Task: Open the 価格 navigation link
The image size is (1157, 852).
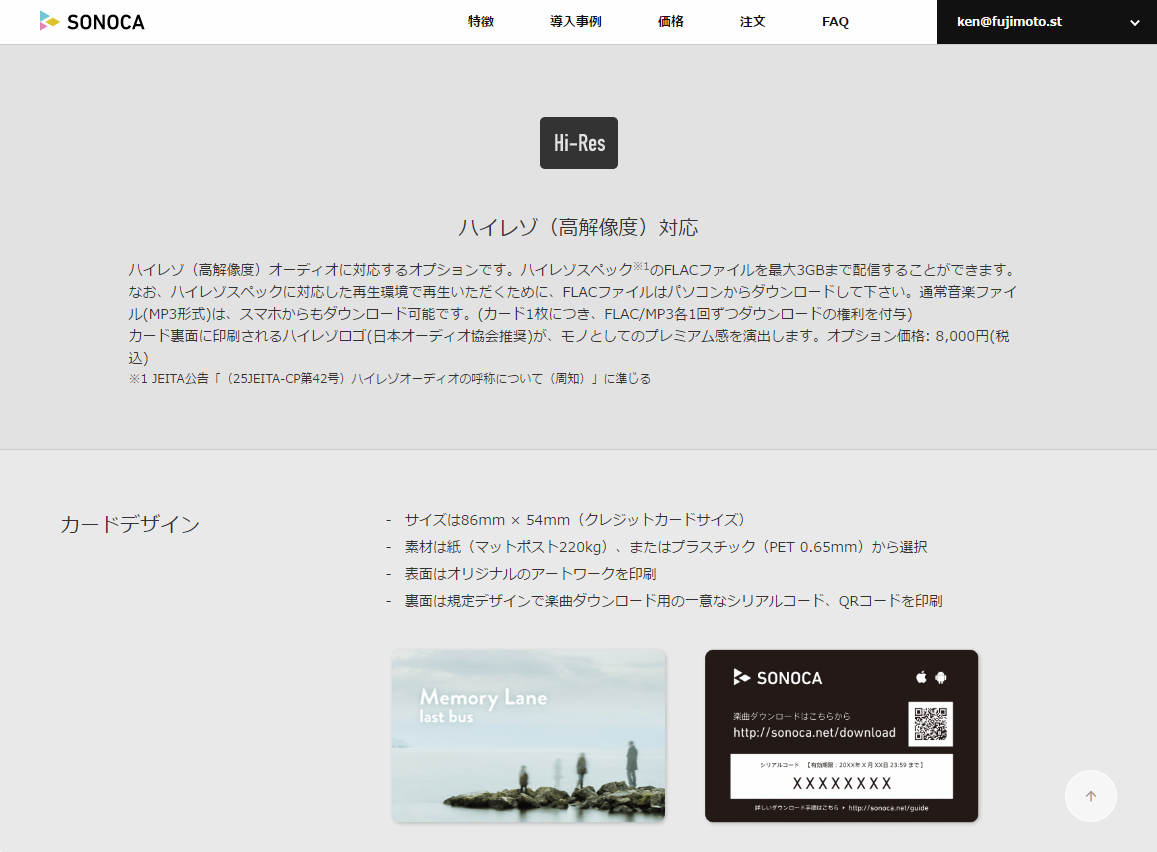Action: 671,21
